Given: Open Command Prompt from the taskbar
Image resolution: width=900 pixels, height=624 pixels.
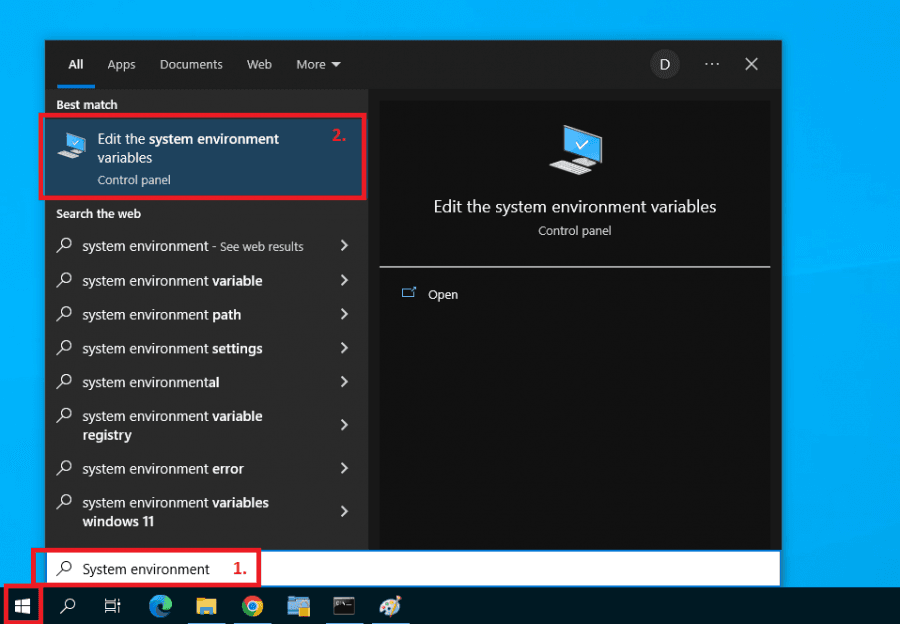Looking at the screenshot, I should pos(344,605).
